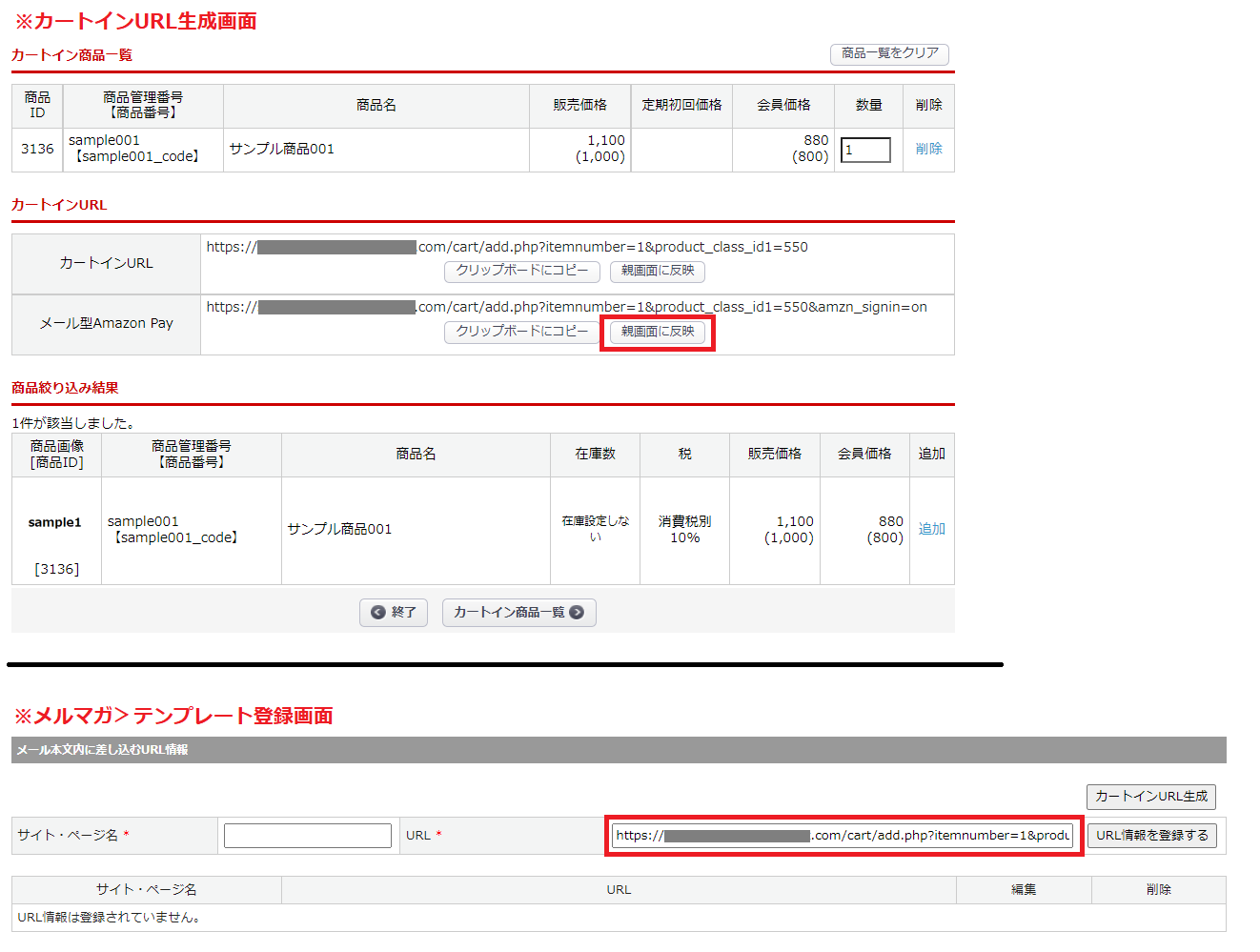Click the right-arrow icon on the カートイン商品一覧 button

pyautogui.click(x=577, y=613)
